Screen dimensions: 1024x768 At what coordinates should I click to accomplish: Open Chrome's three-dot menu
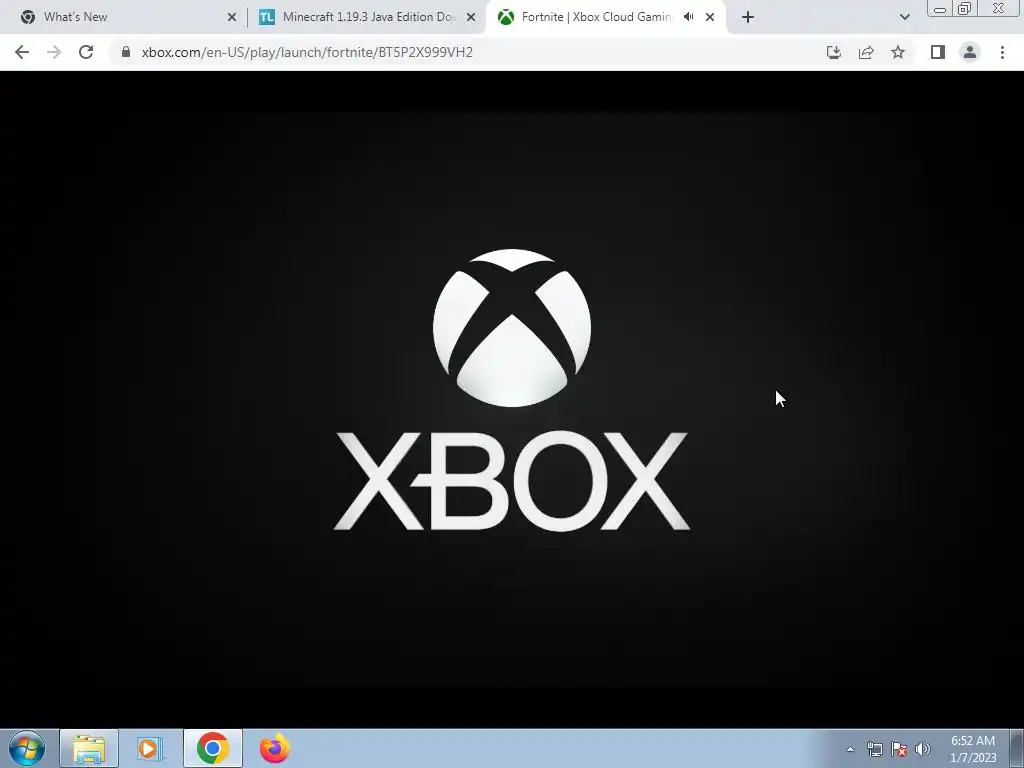click(1002, 52)
